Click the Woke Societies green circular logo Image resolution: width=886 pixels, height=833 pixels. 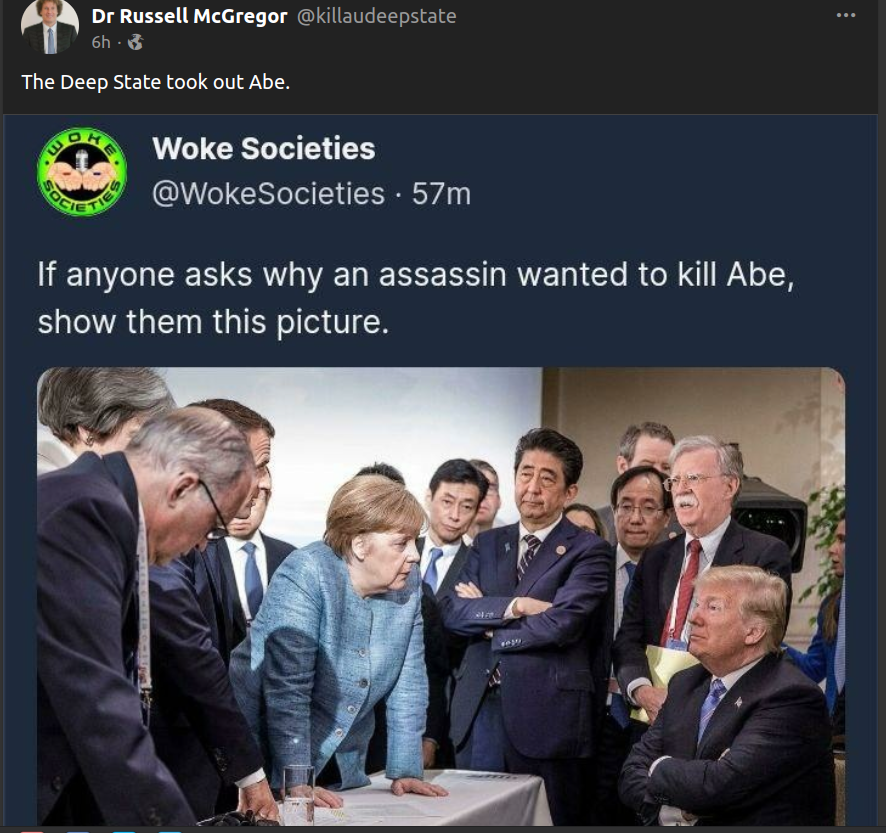[x=82, y=172]
